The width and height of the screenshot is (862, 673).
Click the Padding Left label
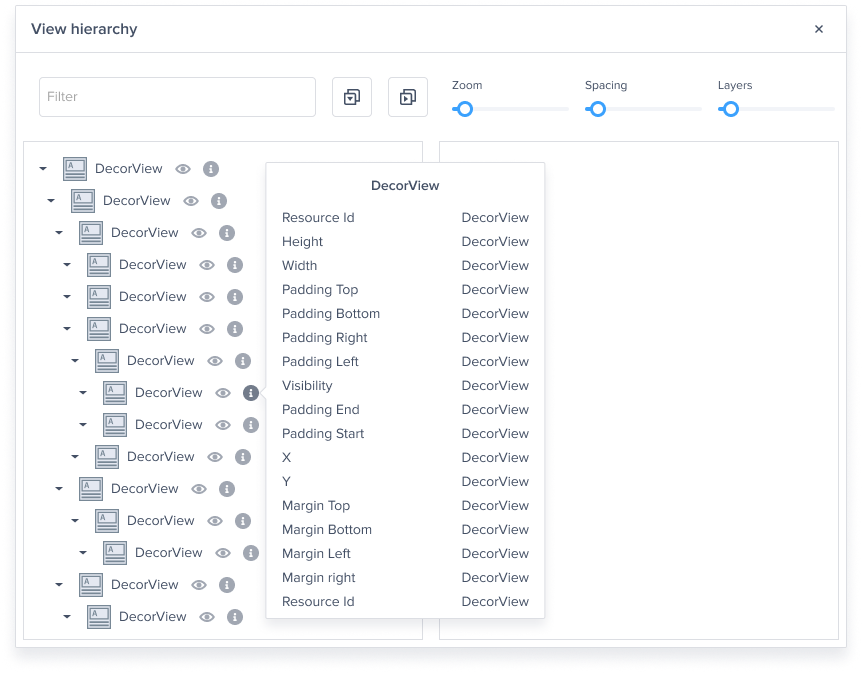pyautogui.click(x=321, y=362)
